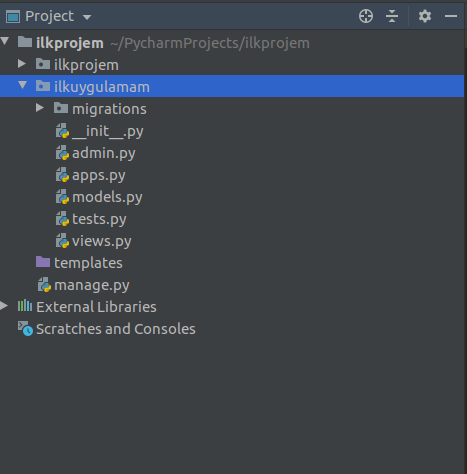
Task: Click the __init__.py Python file icon
Action: click(62, 131)
